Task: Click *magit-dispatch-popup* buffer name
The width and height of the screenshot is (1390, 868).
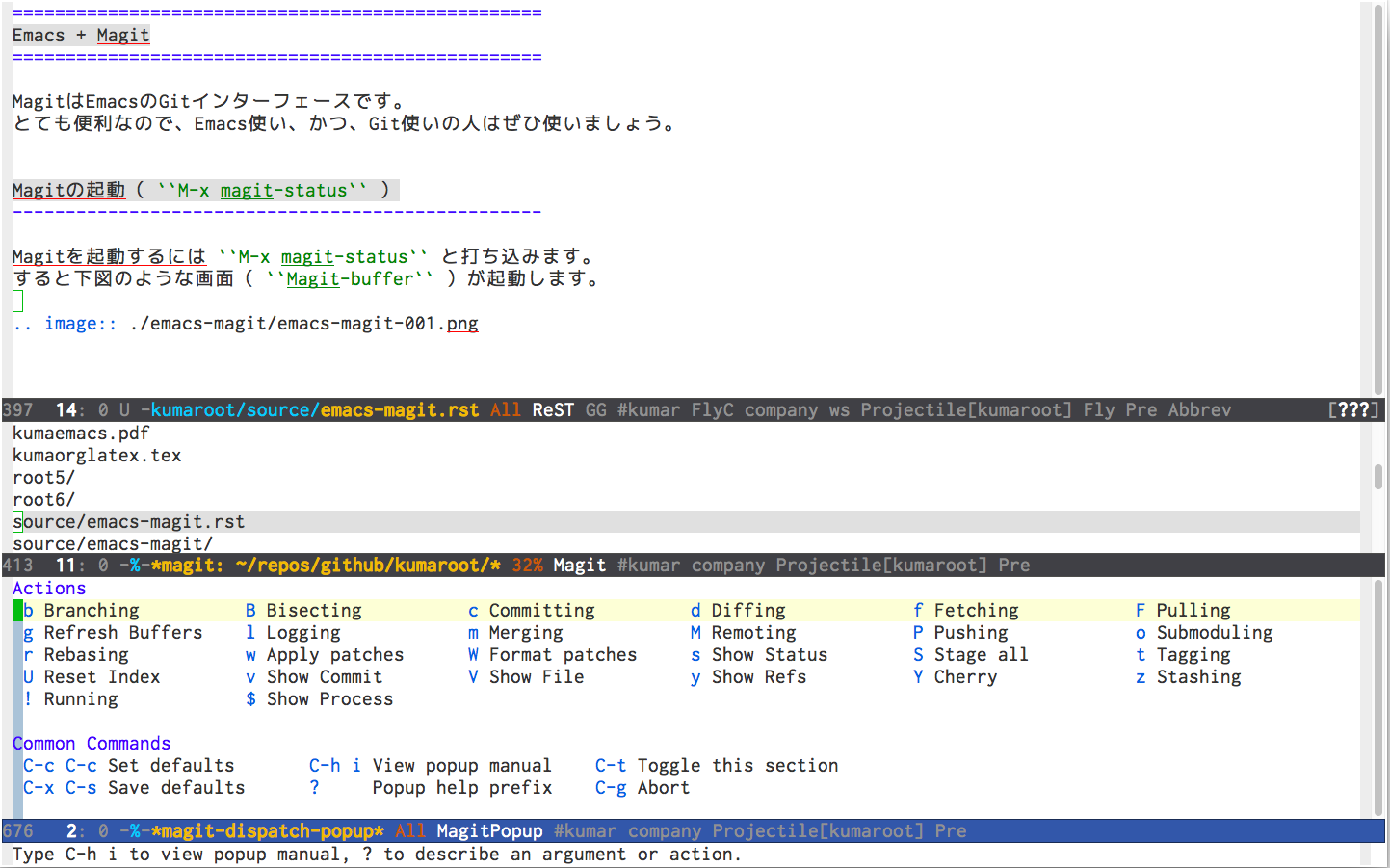Action: (267, 830)
